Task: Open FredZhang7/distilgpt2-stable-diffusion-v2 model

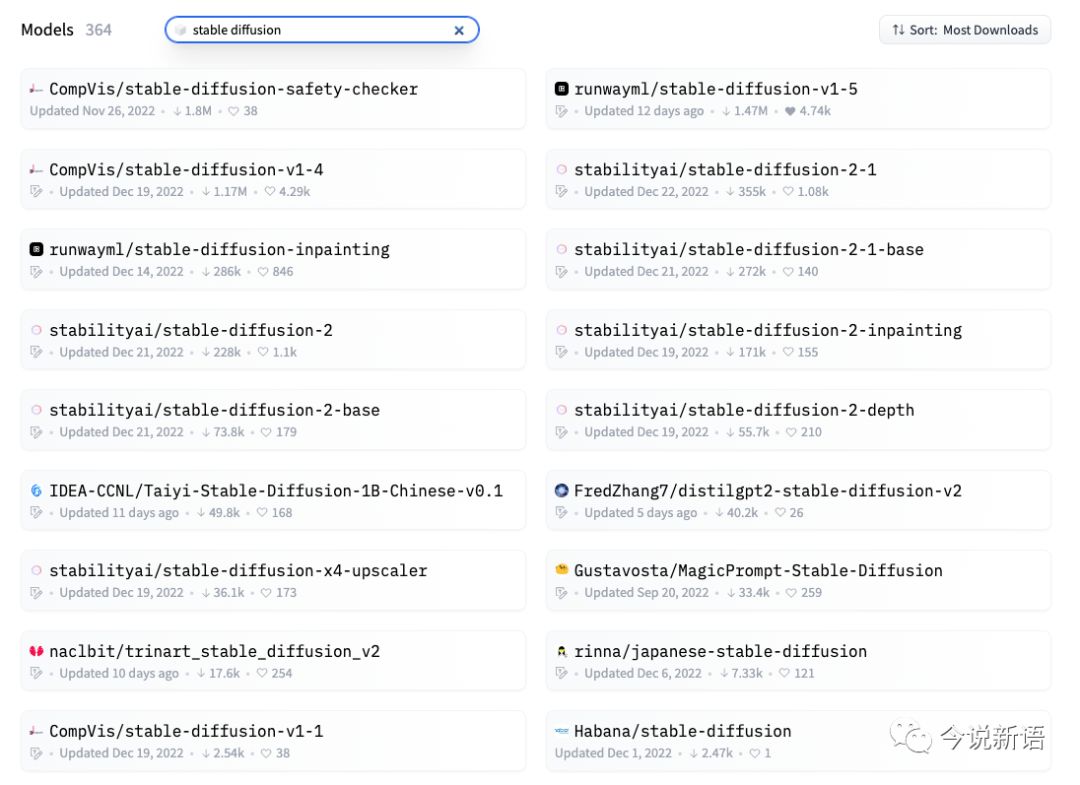Action: (768, 490)
